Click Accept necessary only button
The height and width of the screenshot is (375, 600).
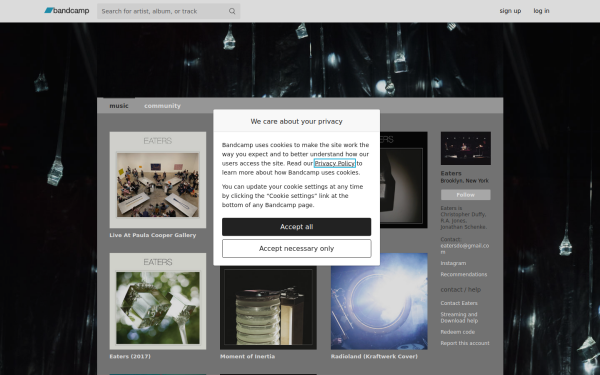pos(297,249)
